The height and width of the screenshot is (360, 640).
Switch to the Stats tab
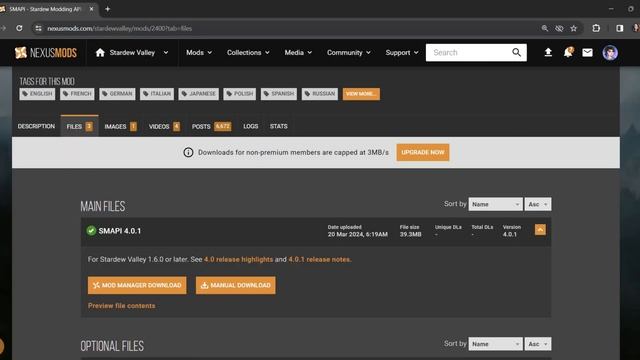(x=278, y=127)
